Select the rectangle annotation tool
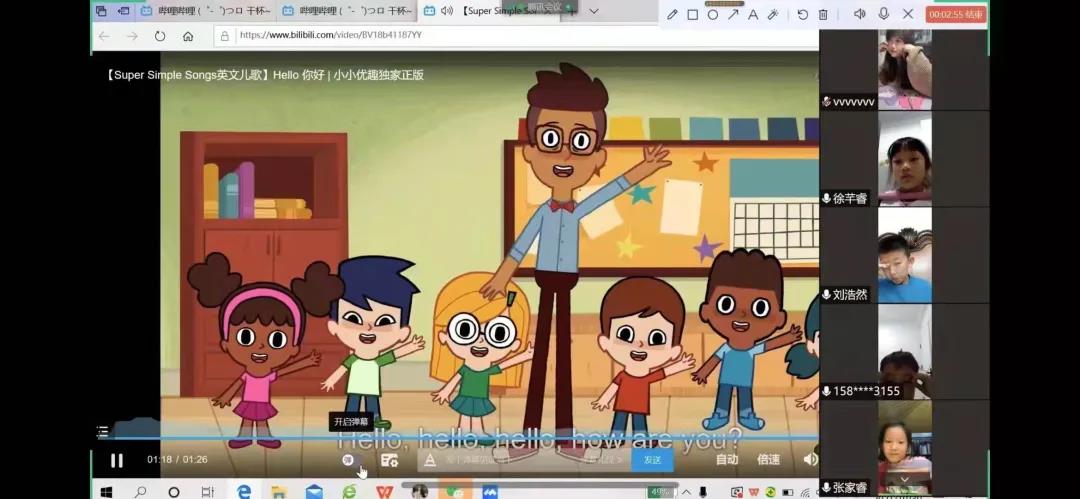This screenshot has height=499, width=1080. [692, 14]
